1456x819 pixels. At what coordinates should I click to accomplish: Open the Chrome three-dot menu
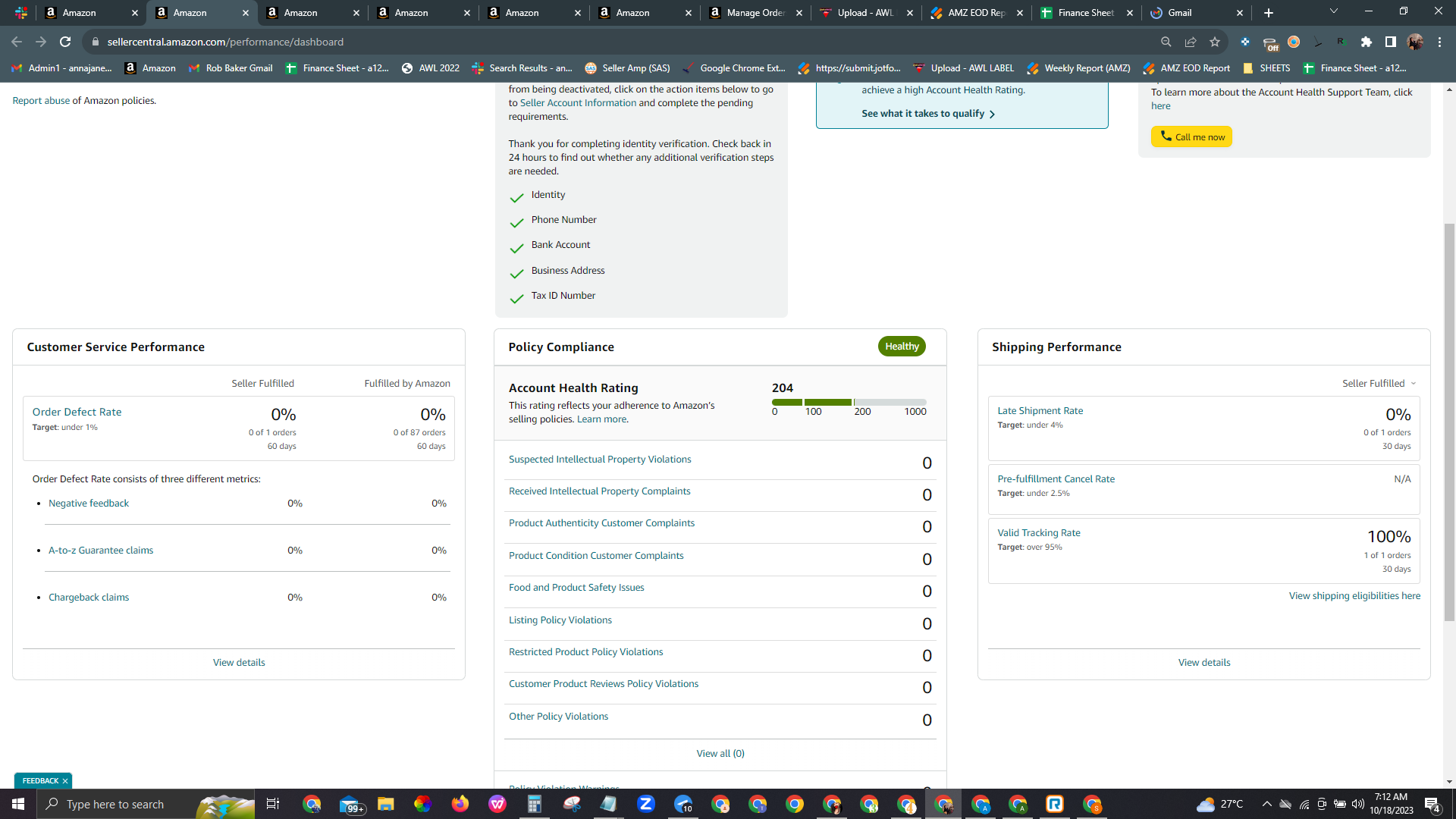click(x=1439, y=42)
